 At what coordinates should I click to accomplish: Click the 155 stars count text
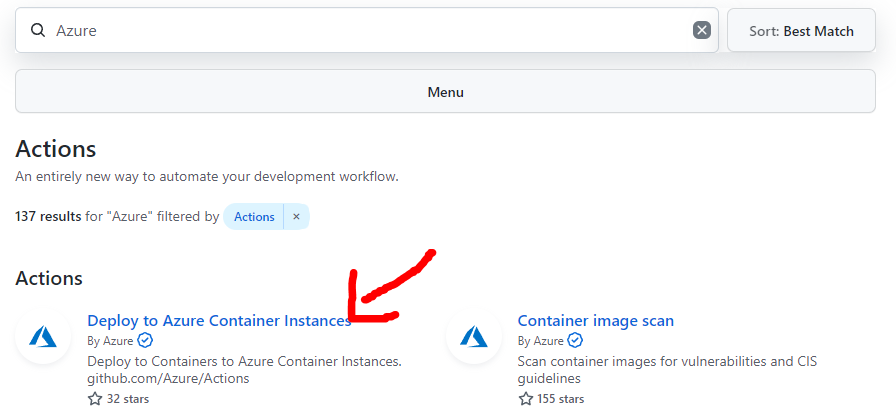(x=563, y=399)
